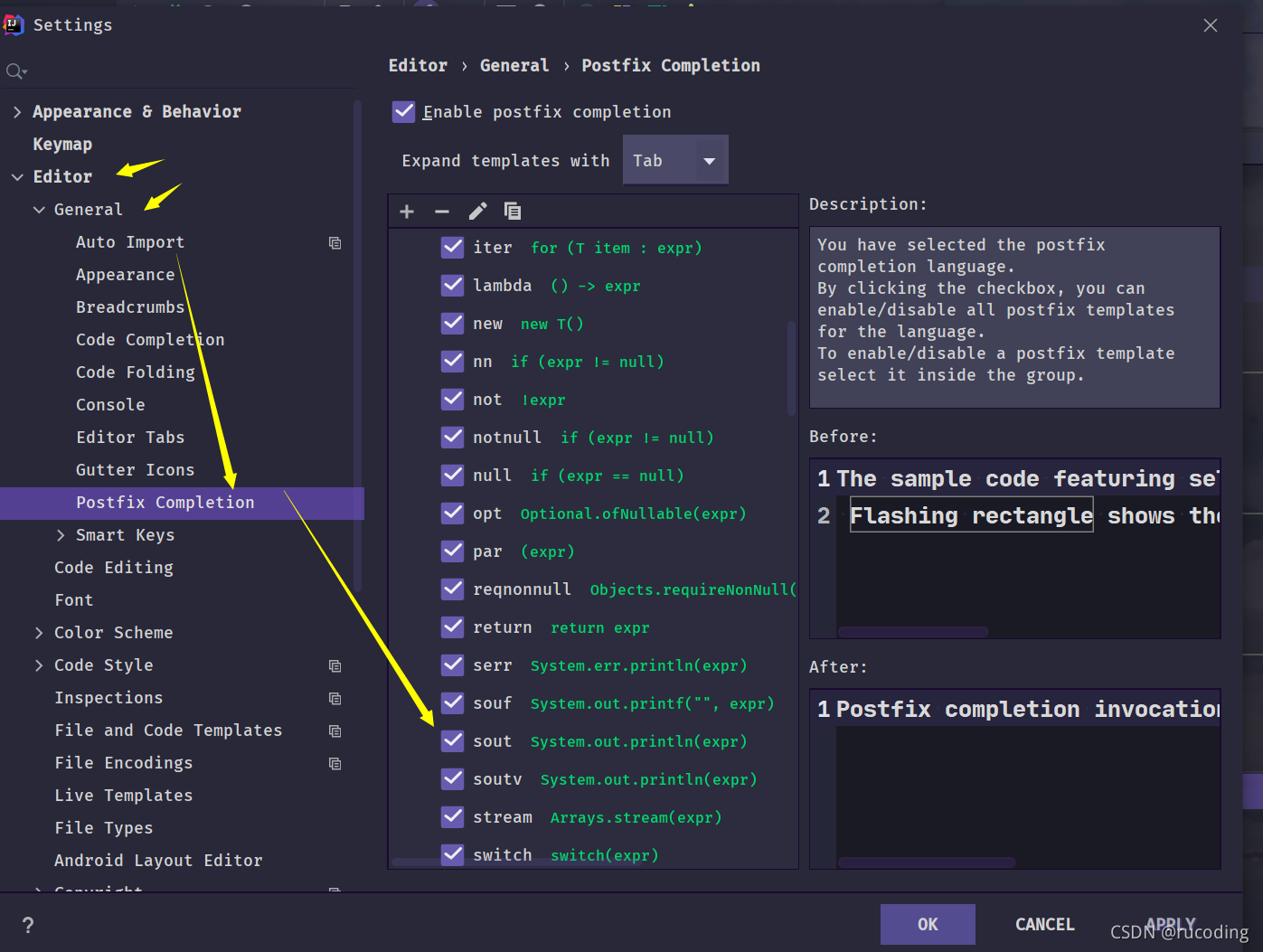Collapse the General subsection chevron
This screenshot has width=1263, height=952.
(x=39, y=210)
